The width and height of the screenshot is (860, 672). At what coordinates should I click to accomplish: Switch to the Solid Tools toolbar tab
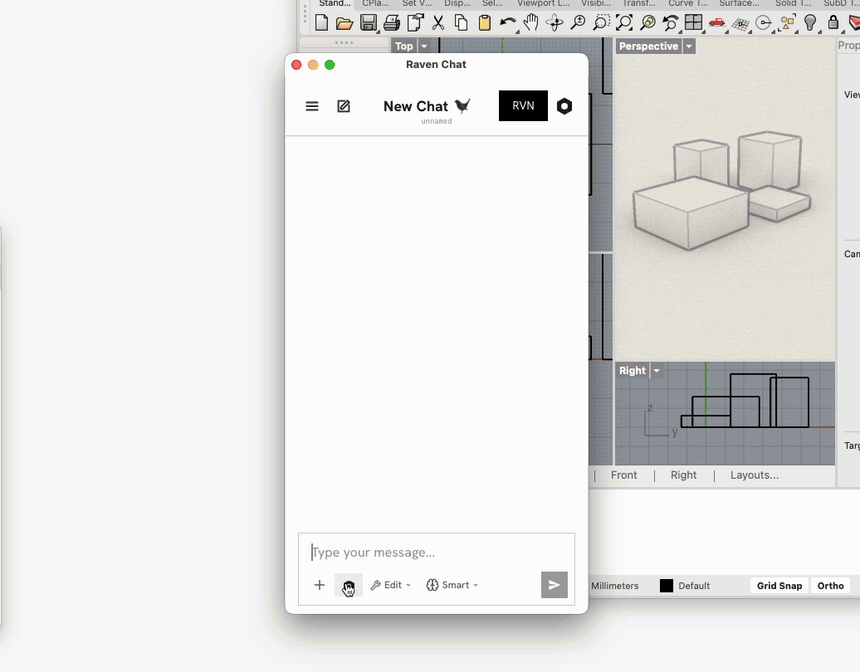pyautogui.click(x=793, y=4)
